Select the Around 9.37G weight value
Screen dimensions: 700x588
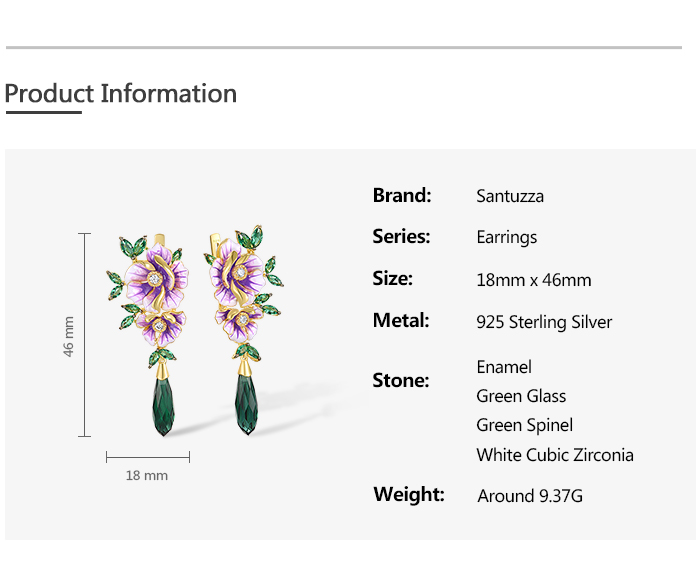(x=530, y=495)
